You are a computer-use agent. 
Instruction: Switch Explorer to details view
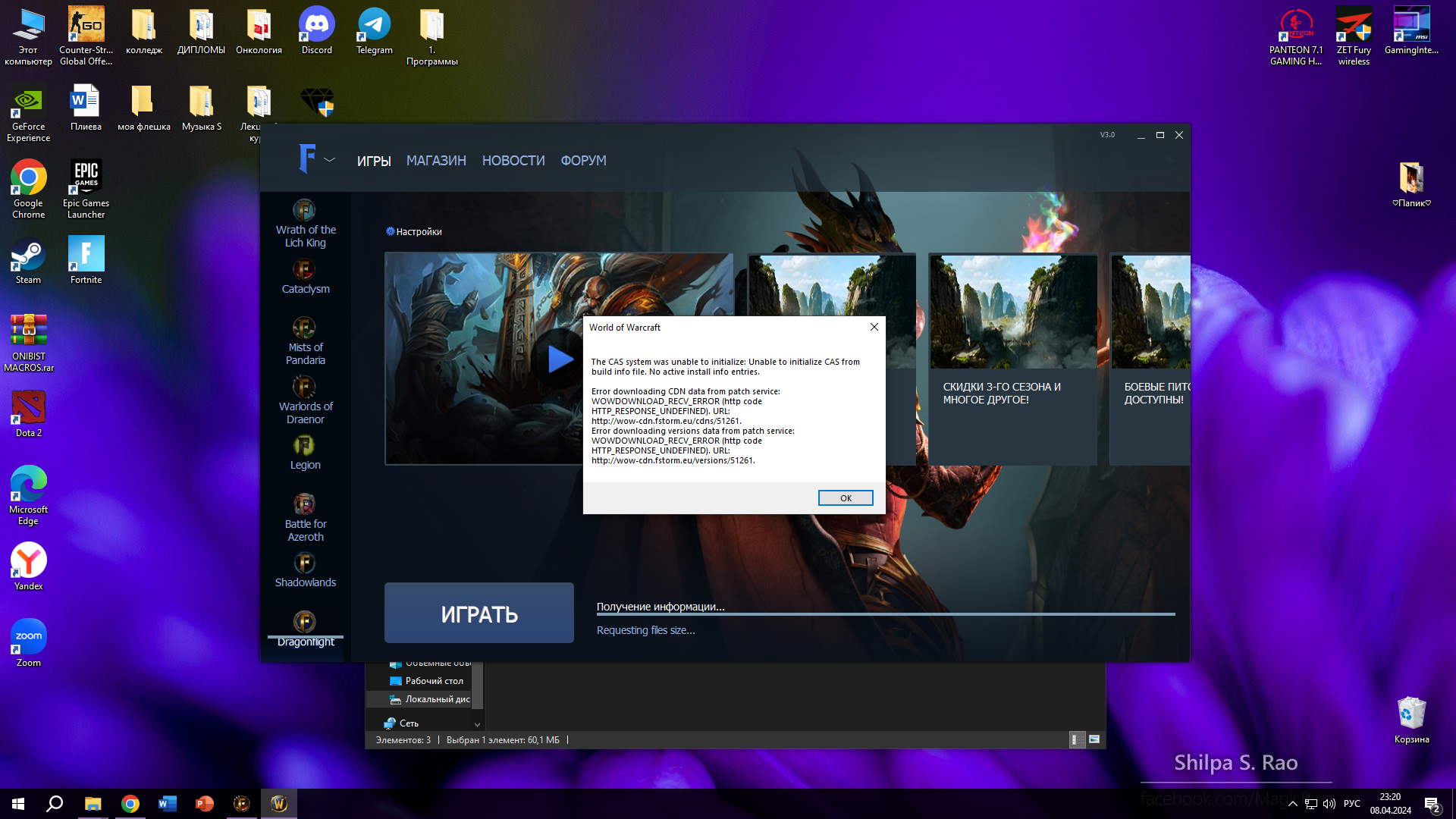click(1075, 739)
